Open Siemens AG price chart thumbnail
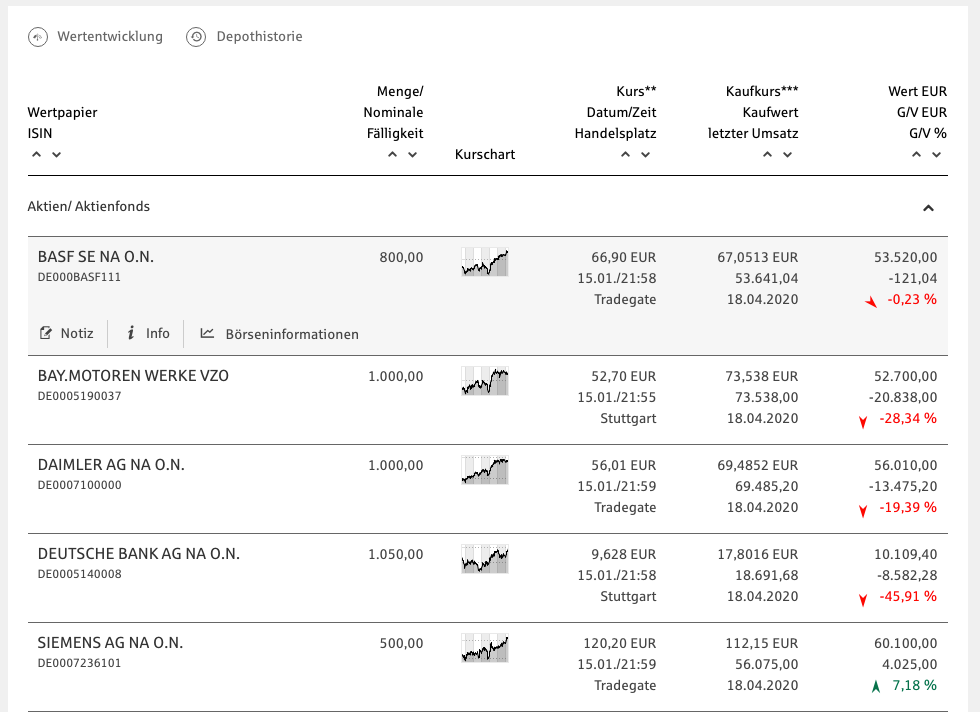Viewport: 980px width, 712px height. click(x=485, y=649)
